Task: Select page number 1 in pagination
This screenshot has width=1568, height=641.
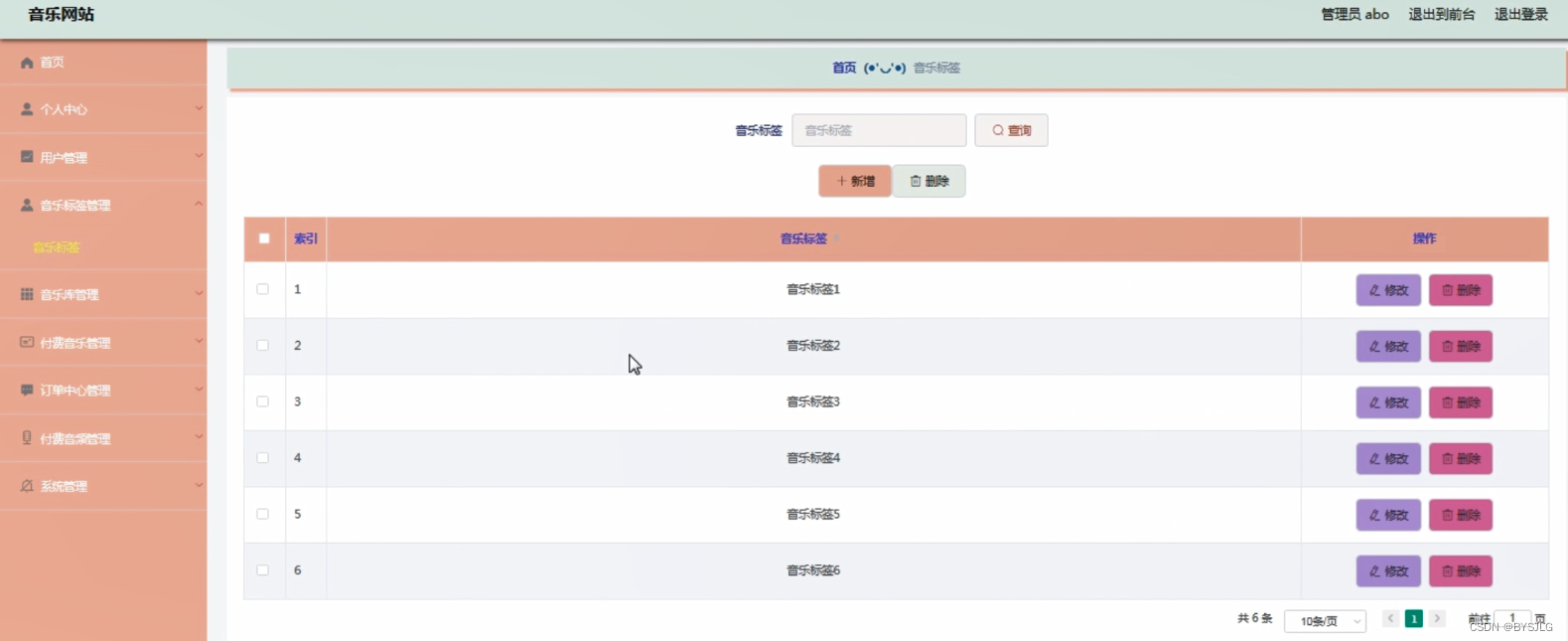Action: click(x=1414, y=618)
